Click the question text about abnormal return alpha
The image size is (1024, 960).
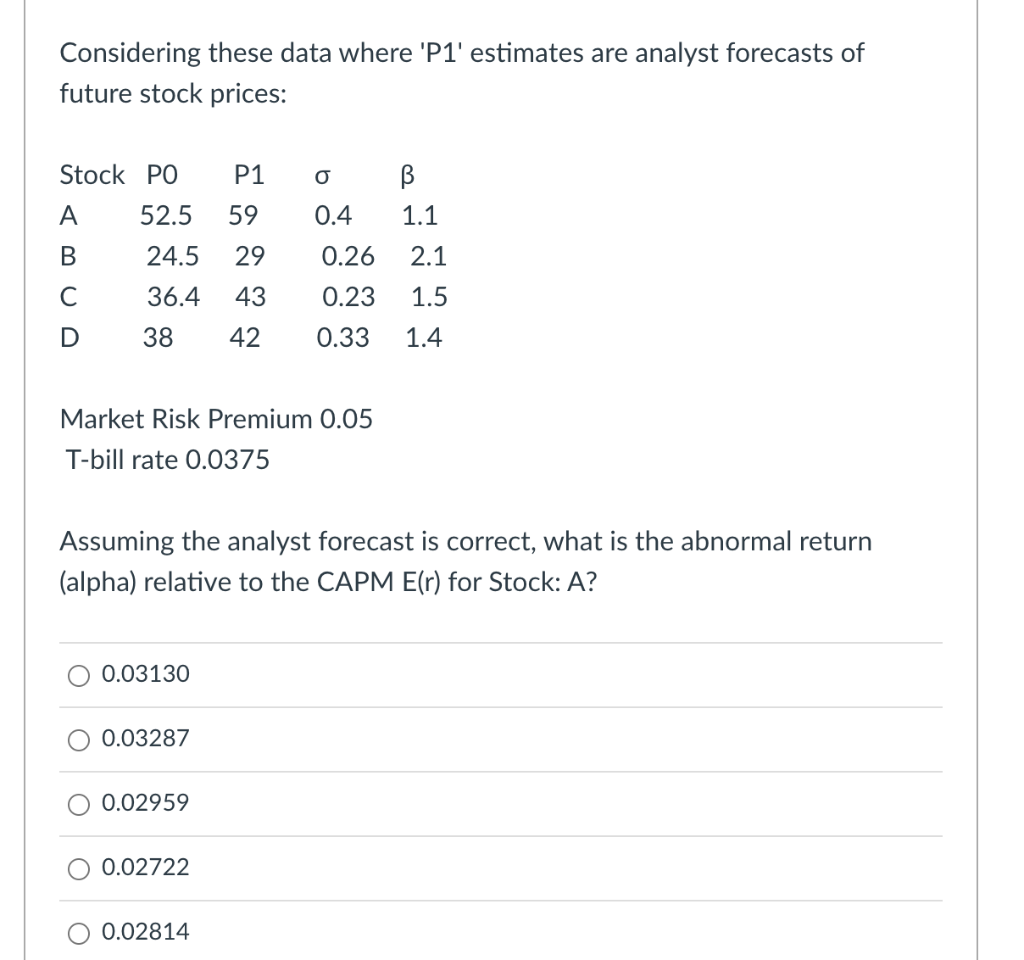[x=466, y=560]
